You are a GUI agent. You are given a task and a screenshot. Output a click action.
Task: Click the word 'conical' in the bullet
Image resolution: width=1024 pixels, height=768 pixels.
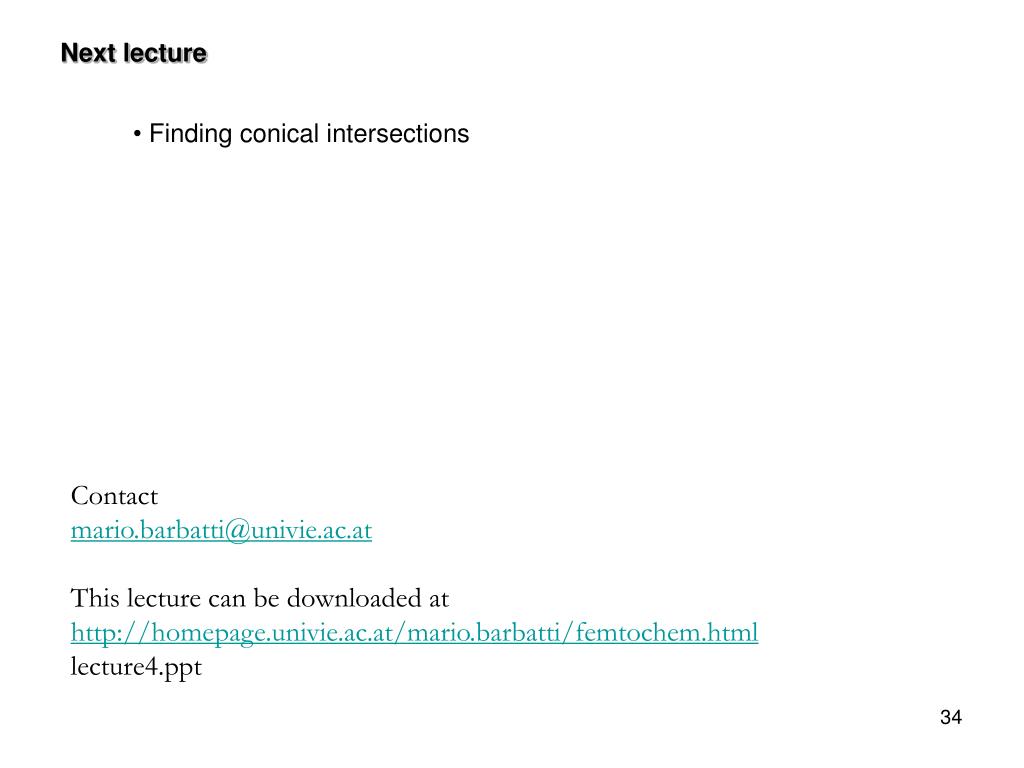279,133
